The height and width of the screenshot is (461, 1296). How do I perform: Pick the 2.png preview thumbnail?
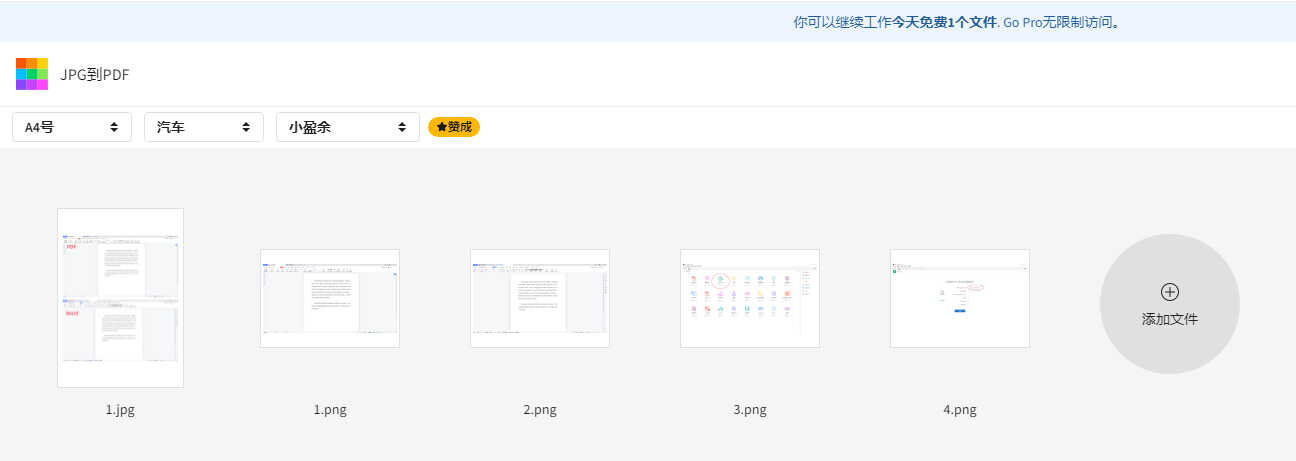tap(540, 298)
